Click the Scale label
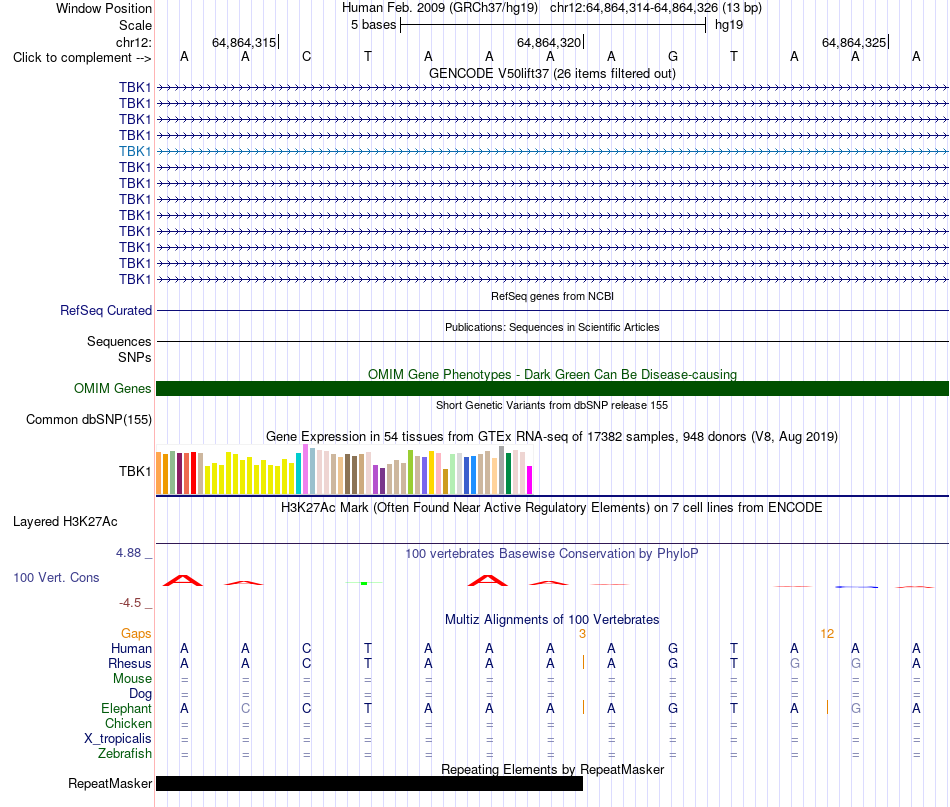This screenshot has width=950, height=807. 135,25
